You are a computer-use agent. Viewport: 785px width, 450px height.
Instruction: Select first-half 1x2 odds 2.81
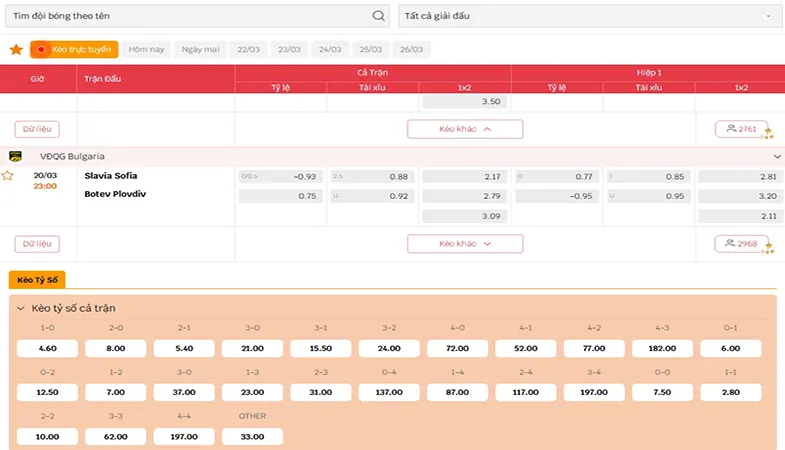740,177
